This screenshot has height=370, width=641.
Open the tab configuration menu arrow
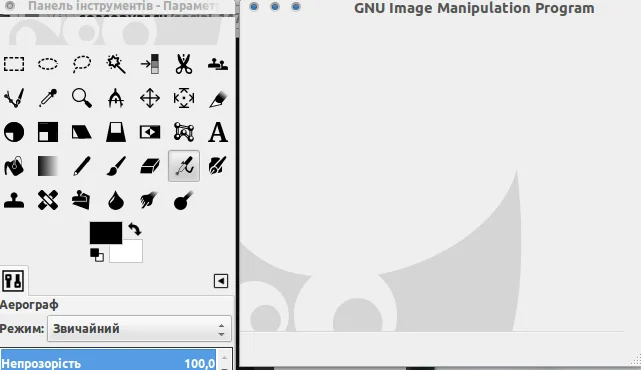coord(221,281)
